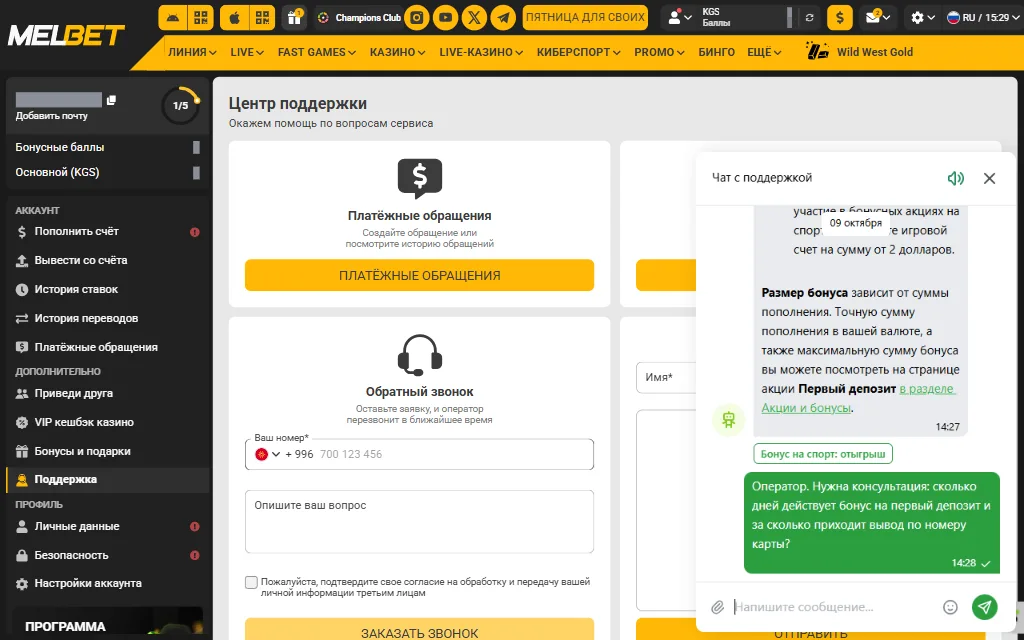Click the chat bot avatar icon
The height and width of the screenshot is (640, 1024).
pyautogui.click(x=728, y=419)
